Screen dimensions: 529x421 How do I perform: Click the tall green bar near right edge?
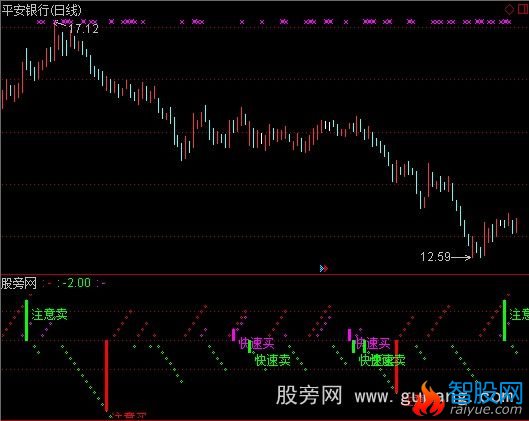(x=504, y=320)
